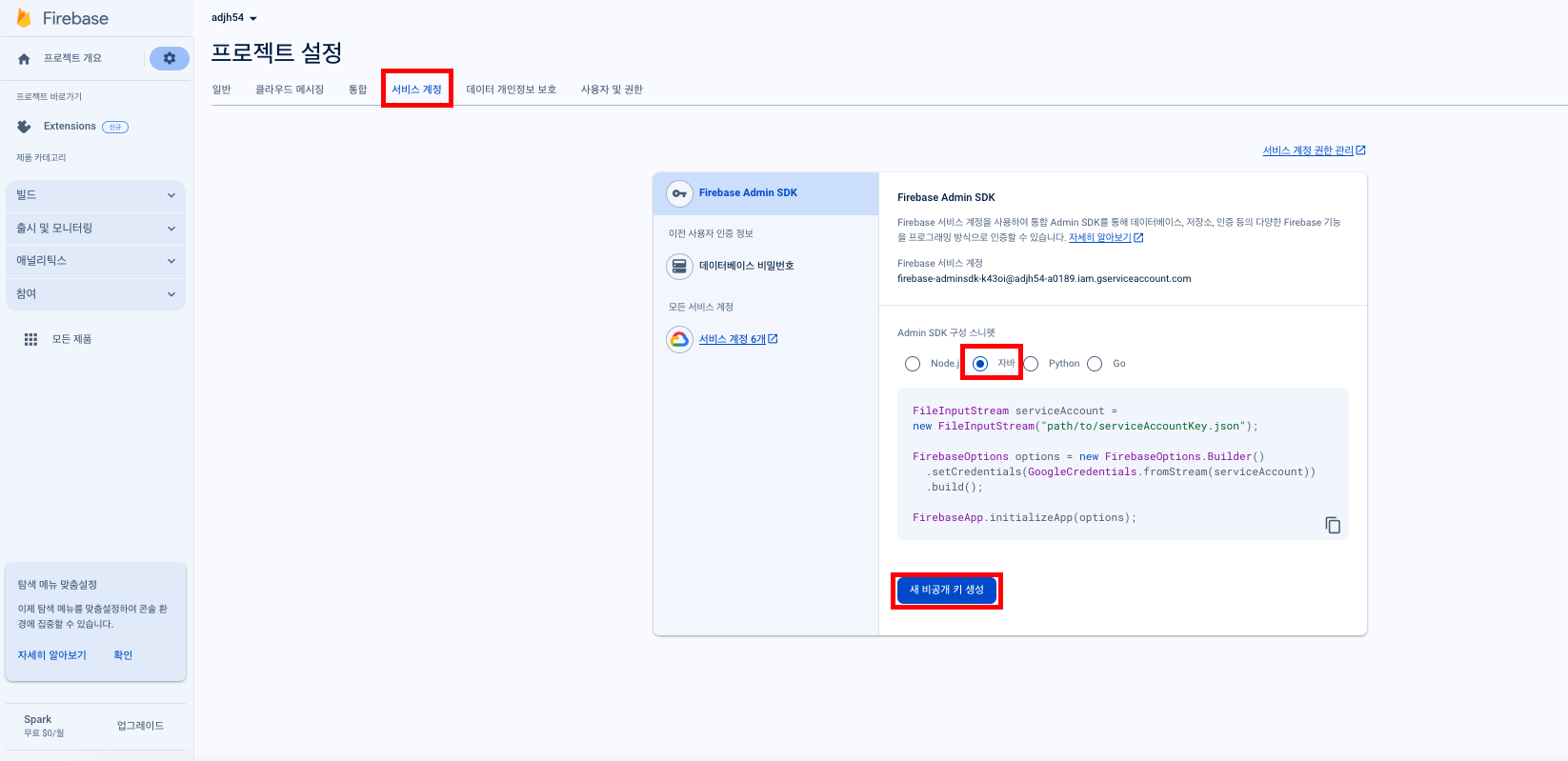Click 자세히 알아보기 in navigation tip card
Screen dimensions: 1568x761
click(x=51, y=655)
